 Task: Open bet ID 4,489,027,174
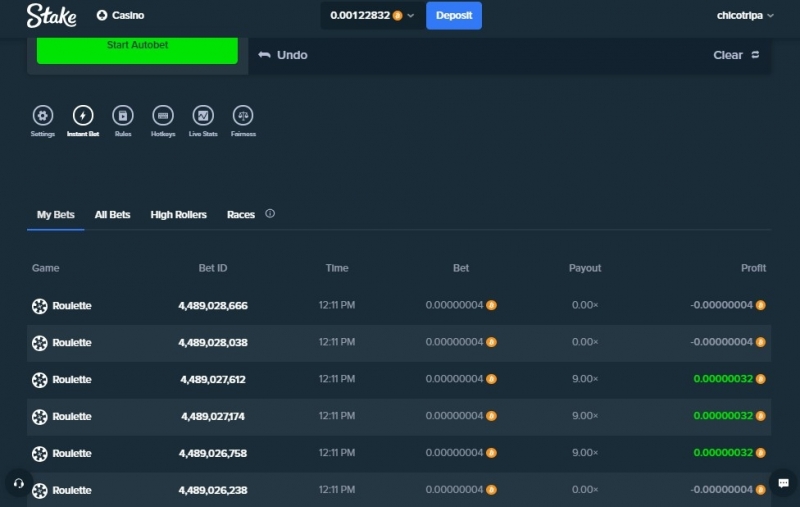tap(213, 416)
